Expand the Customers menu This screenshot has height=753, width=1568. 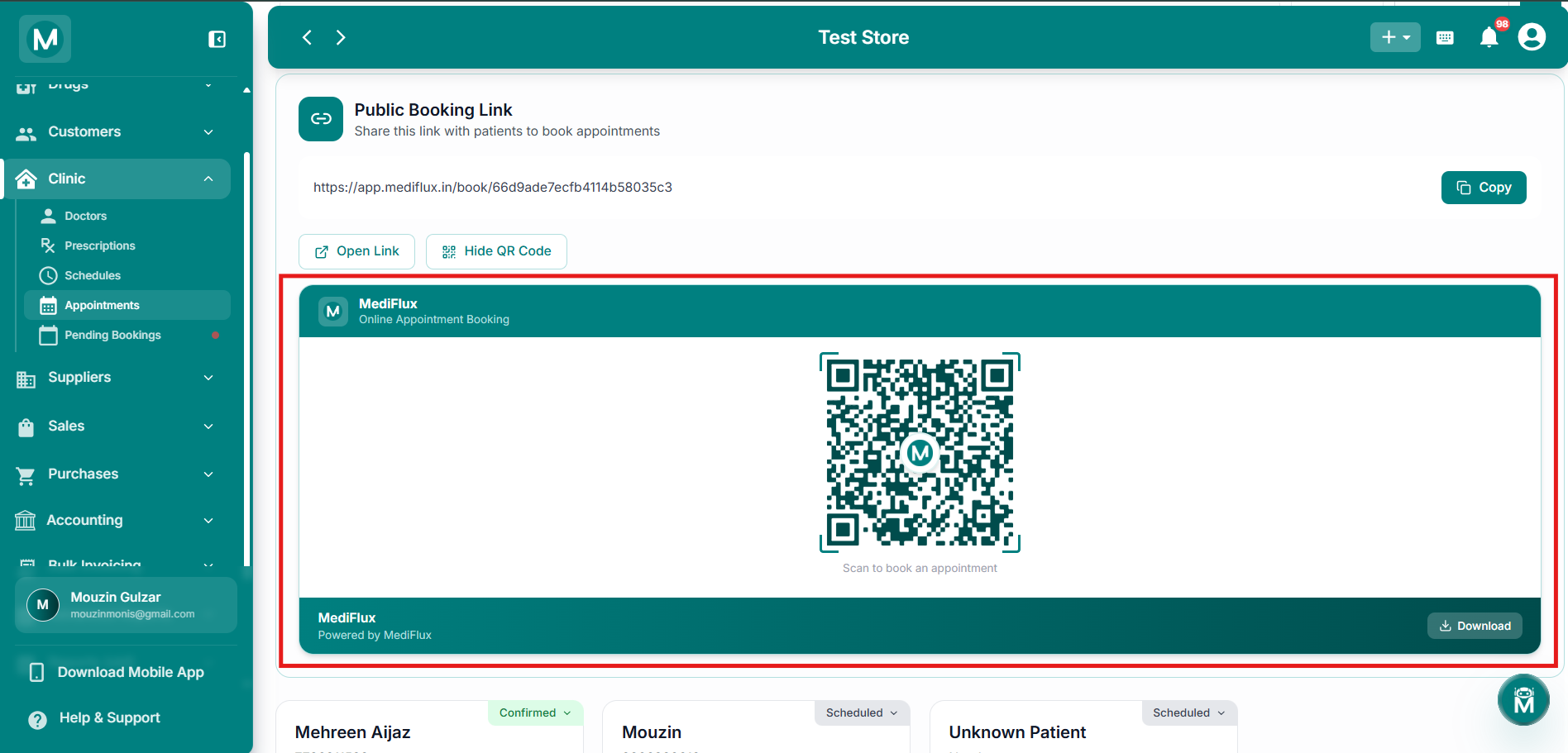click(116, 132)
